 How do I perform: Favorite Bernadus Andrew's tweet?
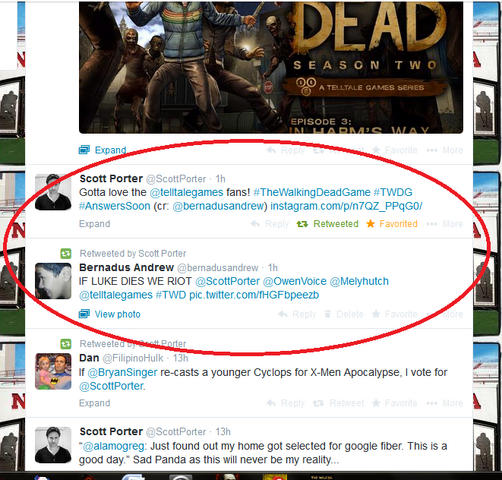[395, 314]
